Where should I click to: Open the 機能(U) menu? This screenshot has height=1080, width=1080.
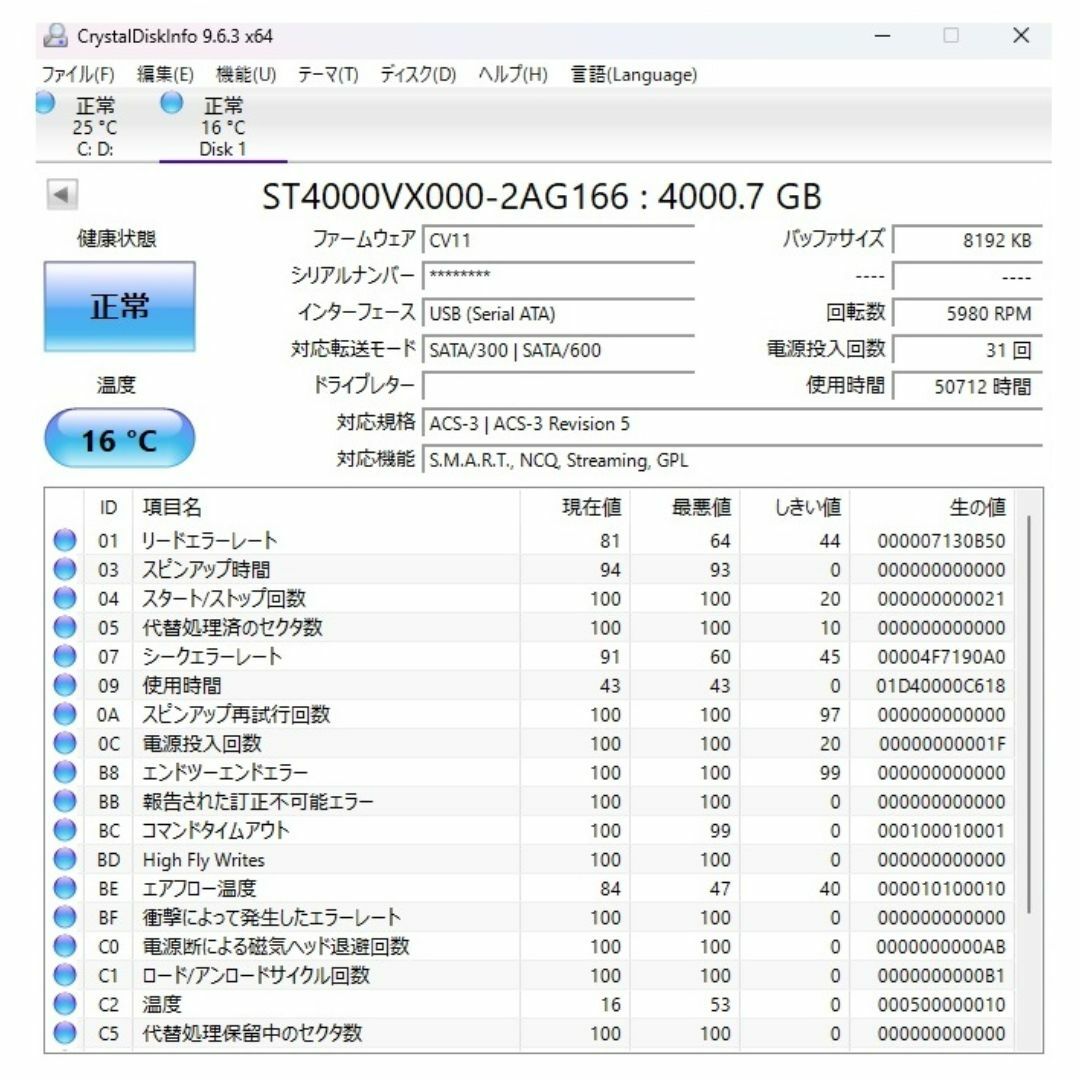point(246,74)
